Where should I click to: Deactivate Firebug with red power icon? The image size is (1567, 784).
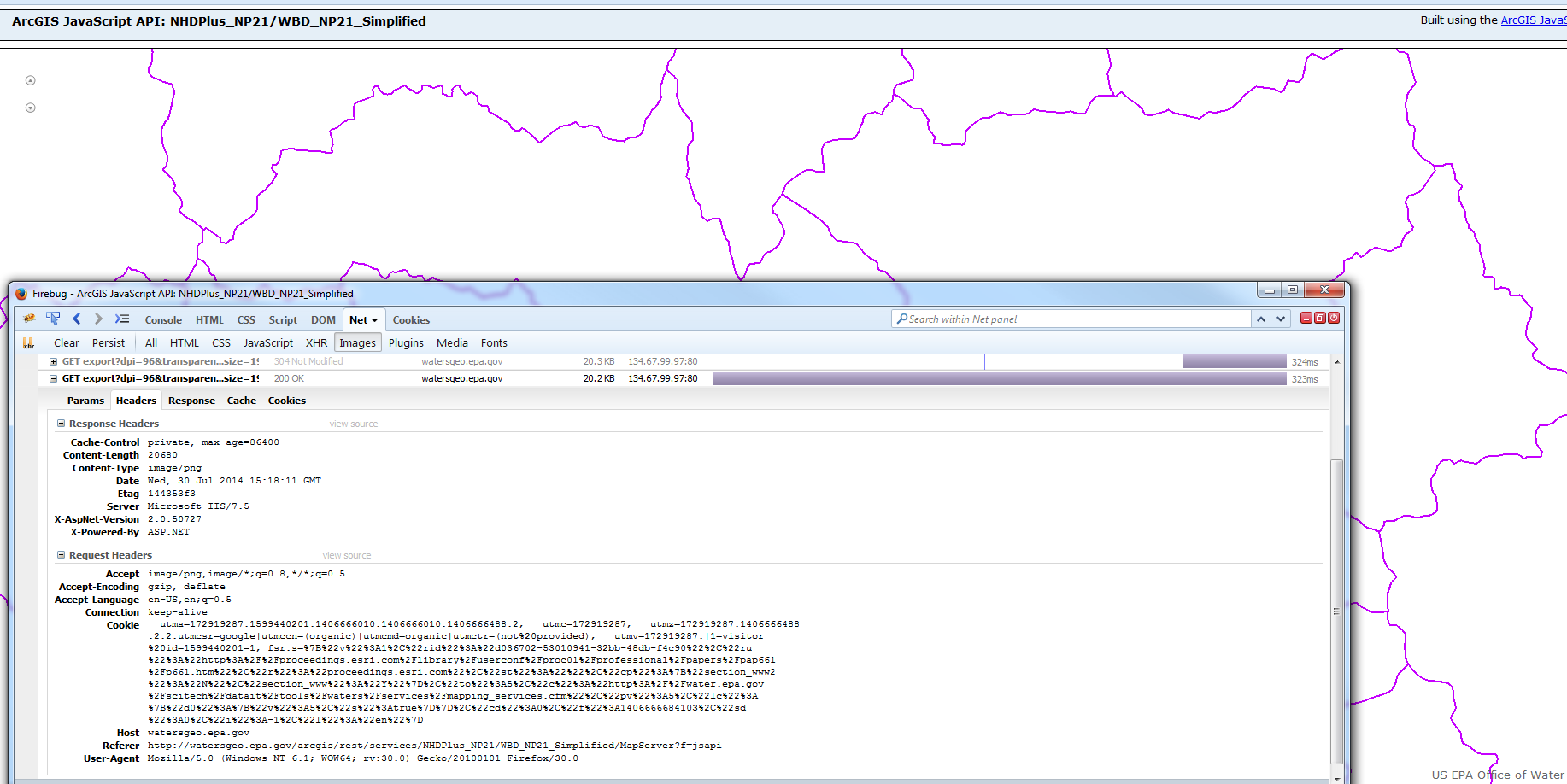(x=1334, y=318)
